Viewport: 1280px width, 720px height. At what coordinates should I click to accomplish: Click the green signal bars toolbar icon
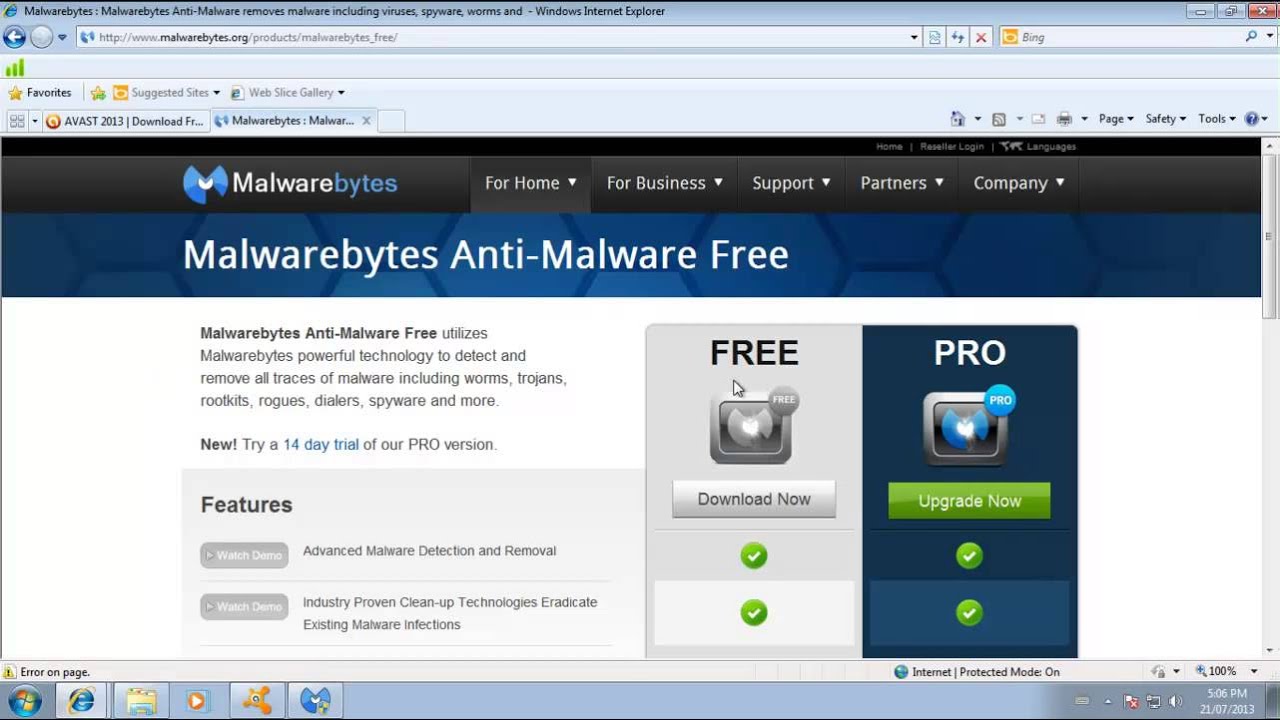(x=15, y=68)
